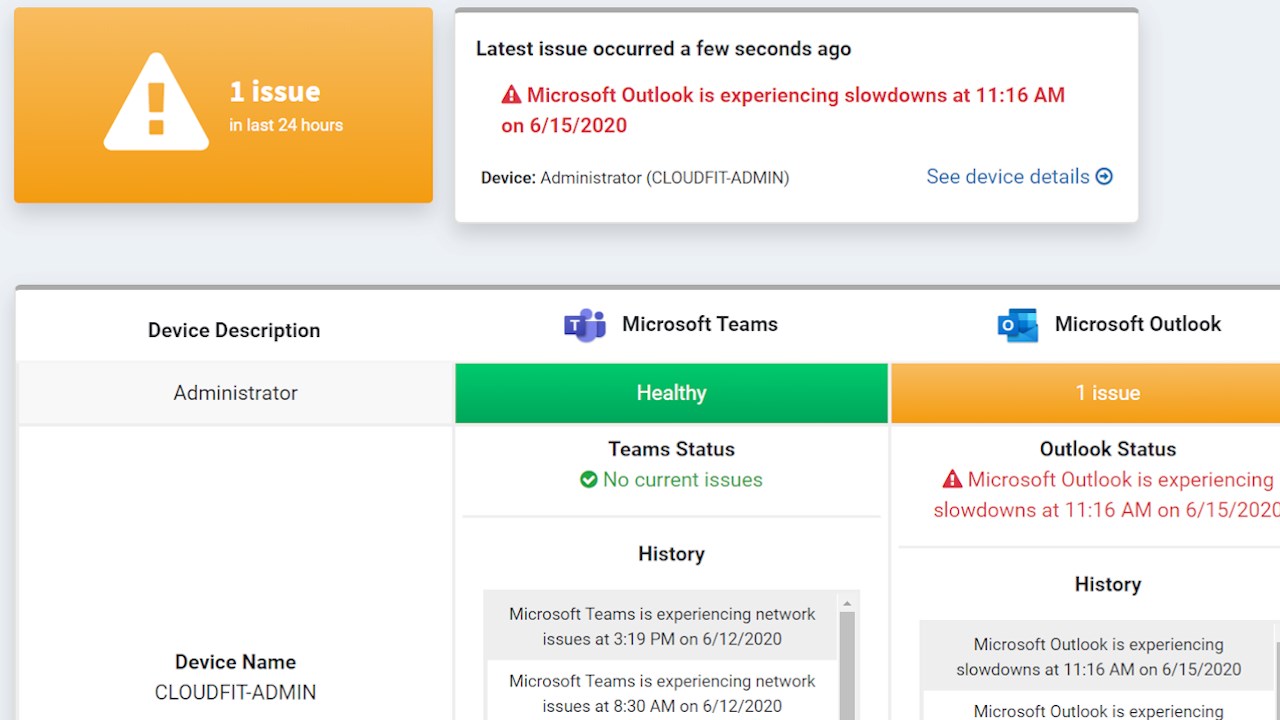1280x720 pixels.
Task: Click the Teams history scrollbar up arrow
Action: [x=847, y=604]
